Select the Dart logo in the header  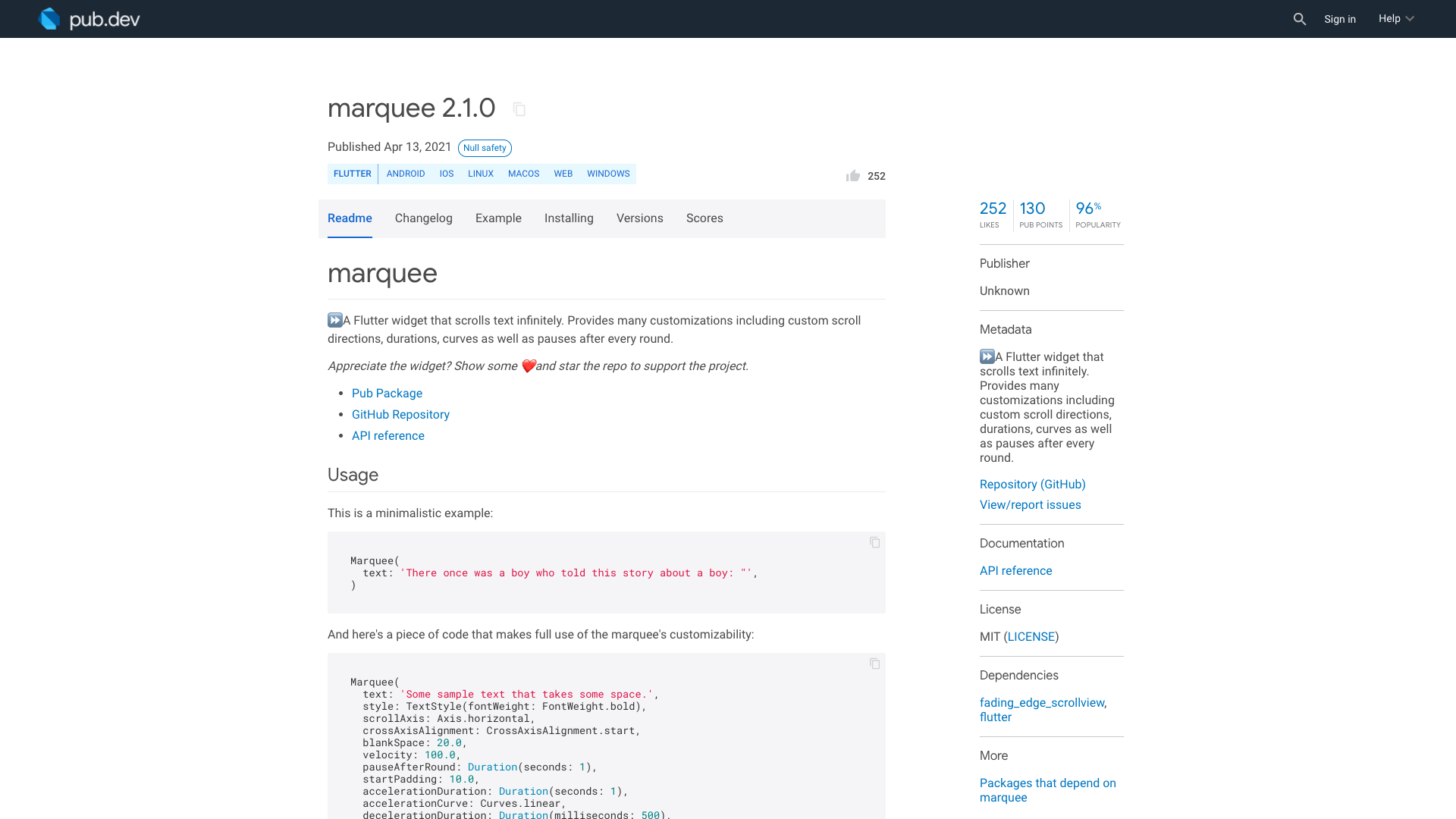(x=49, y=18)
